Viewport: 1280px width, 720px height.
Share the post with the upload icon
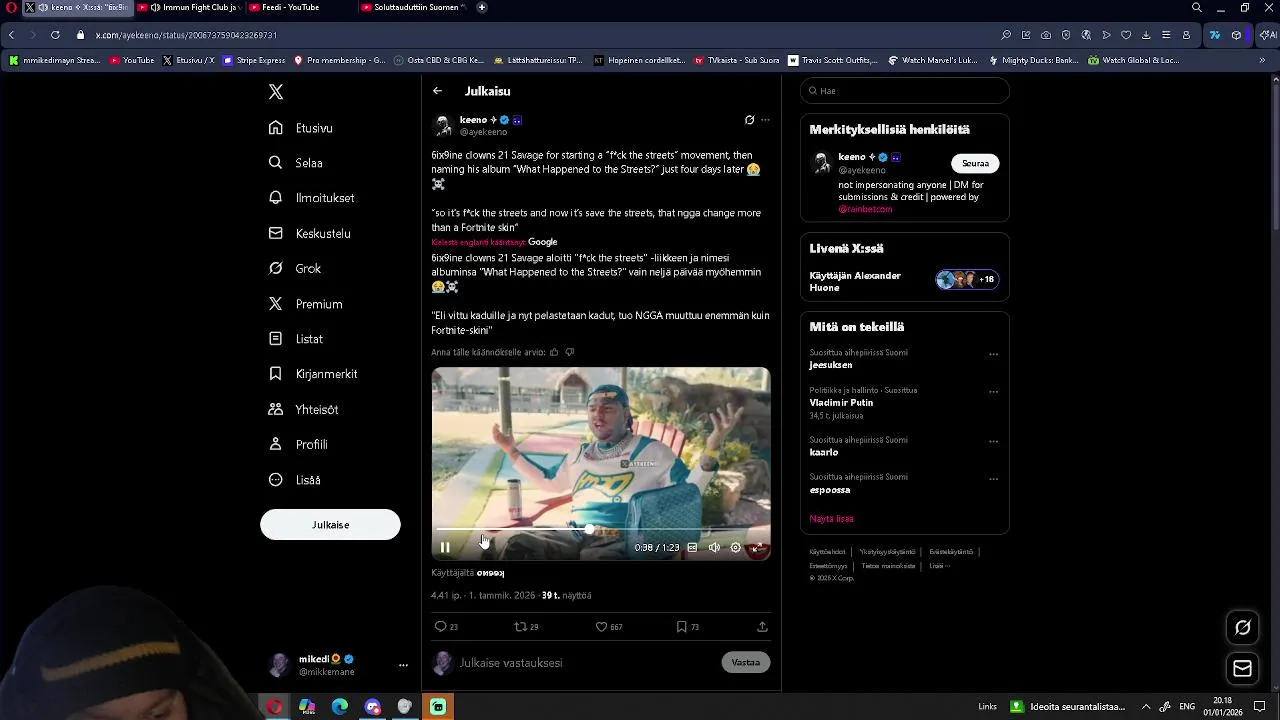(762, 627)
